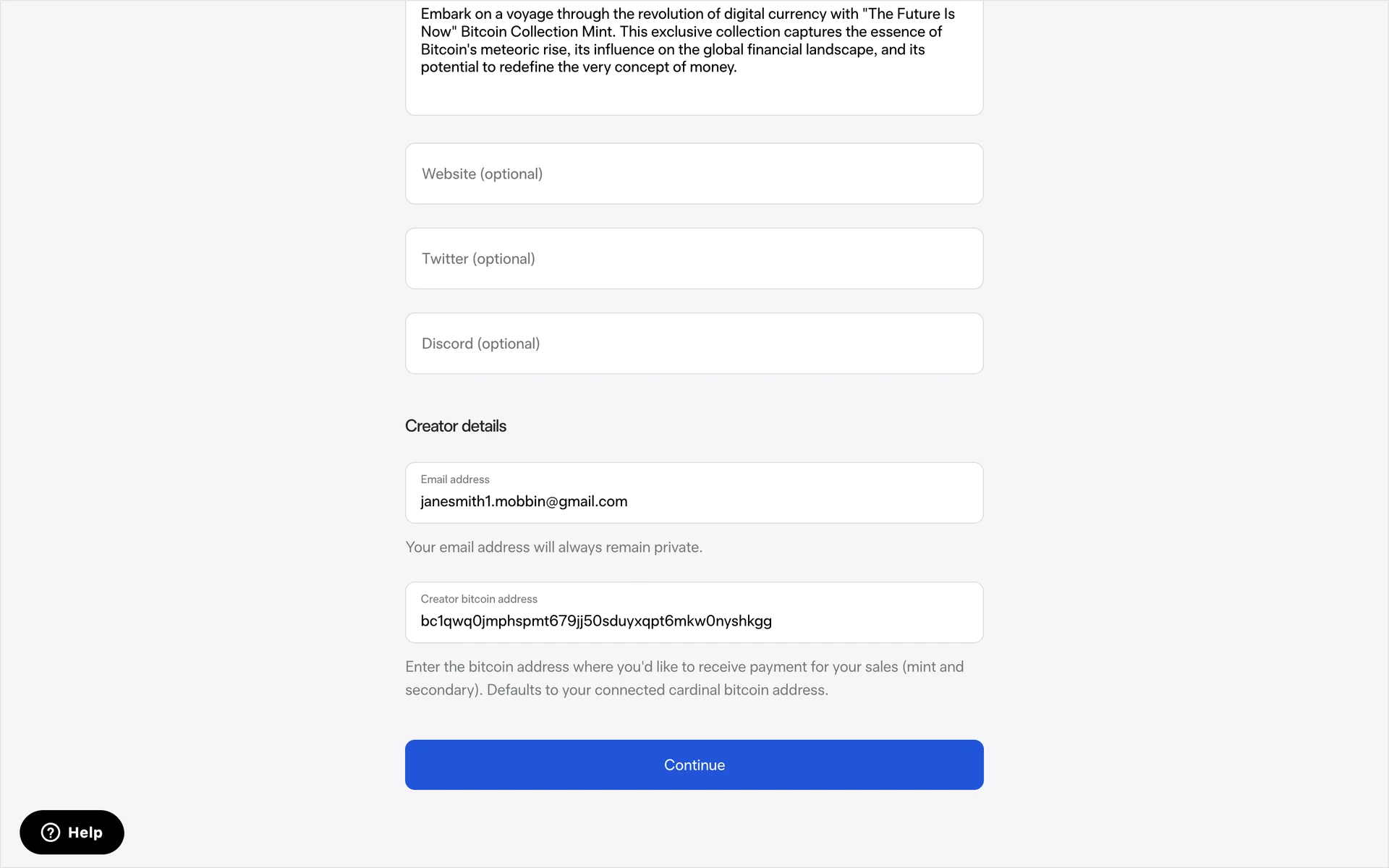Screen dimensions: 1389x868
Task: Click the last line of the description text
Action: click(x=579, y=67)
